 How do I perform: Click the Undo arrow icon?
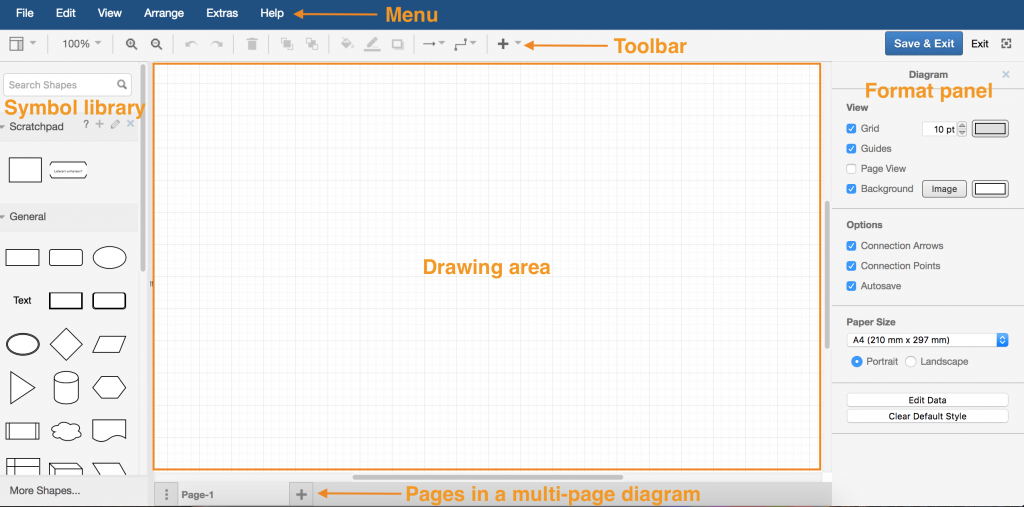191,44
